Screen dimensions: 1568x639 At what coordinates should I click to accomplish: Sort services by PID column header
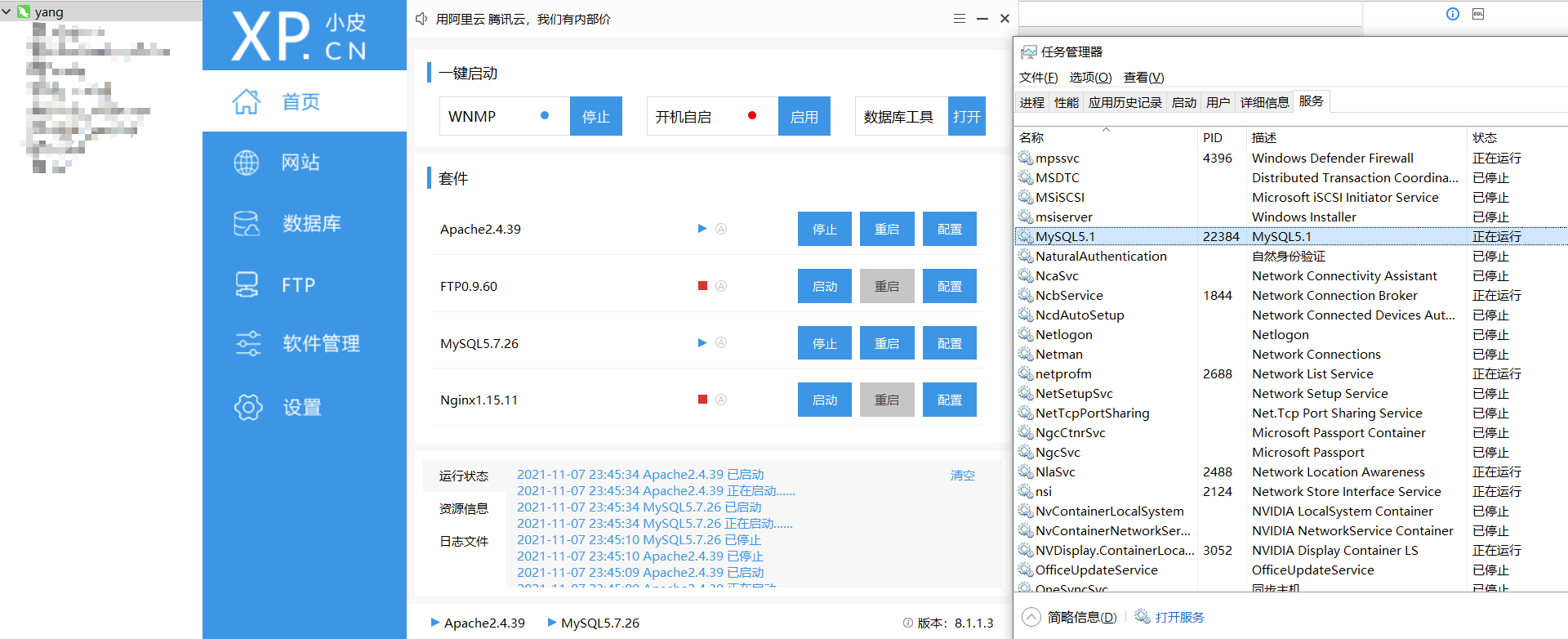[x=1222, y=137]
